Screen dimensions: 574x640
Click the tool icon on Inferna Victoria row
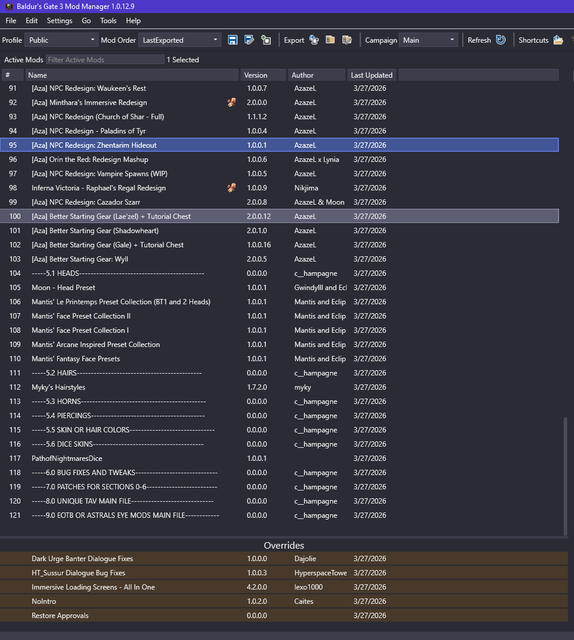(231, 188)
